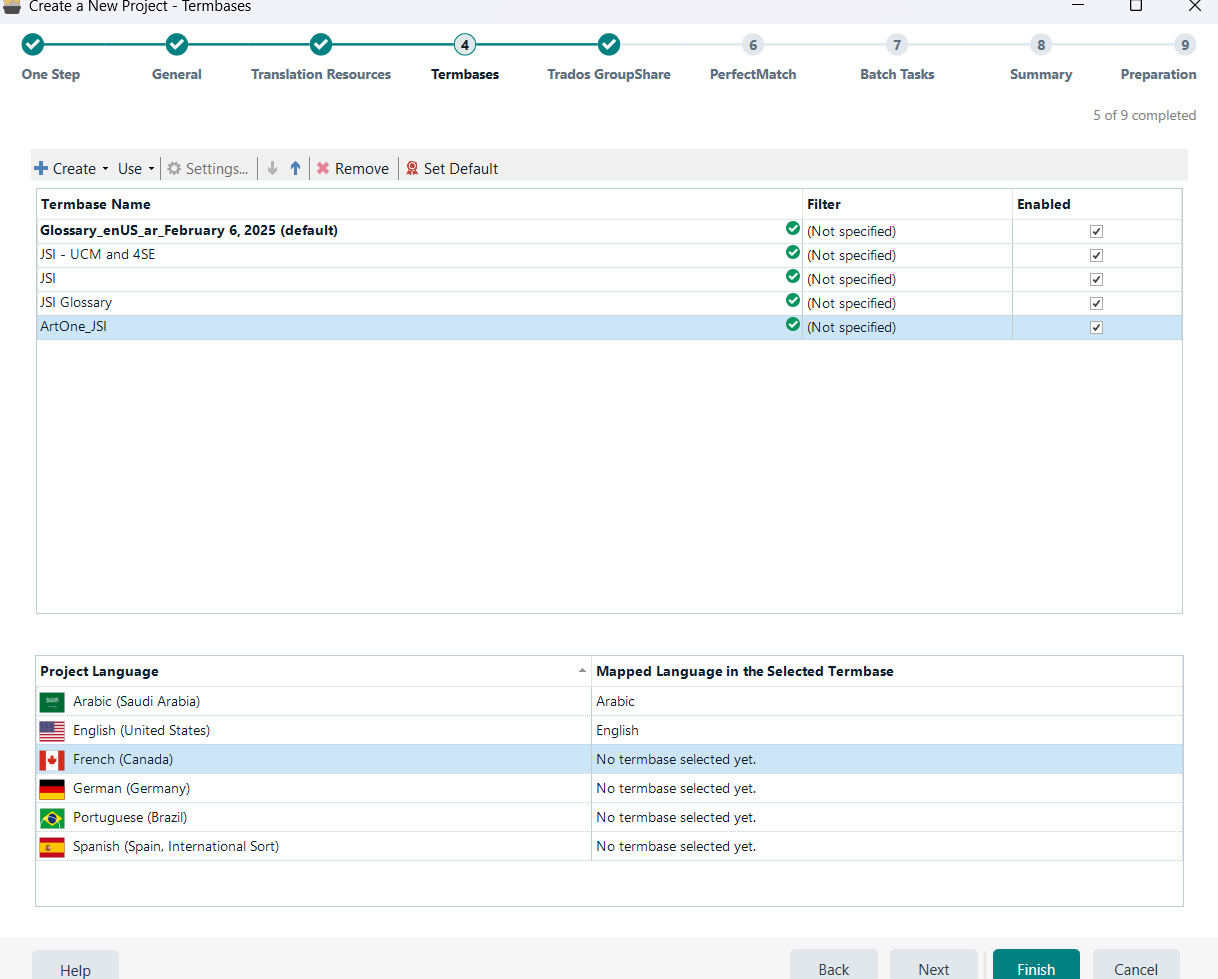
Task: Click the Summary step 8 circle
Action: tap(1041, 45)
